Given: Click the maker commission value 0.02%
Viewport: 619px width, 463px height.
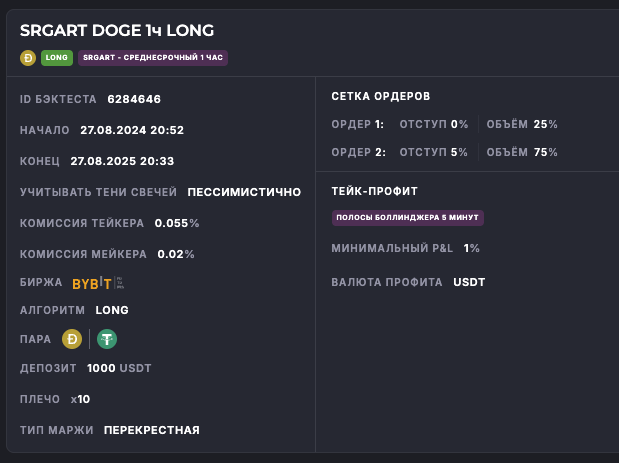Looking at the screenshot, I should coord(176,254).
